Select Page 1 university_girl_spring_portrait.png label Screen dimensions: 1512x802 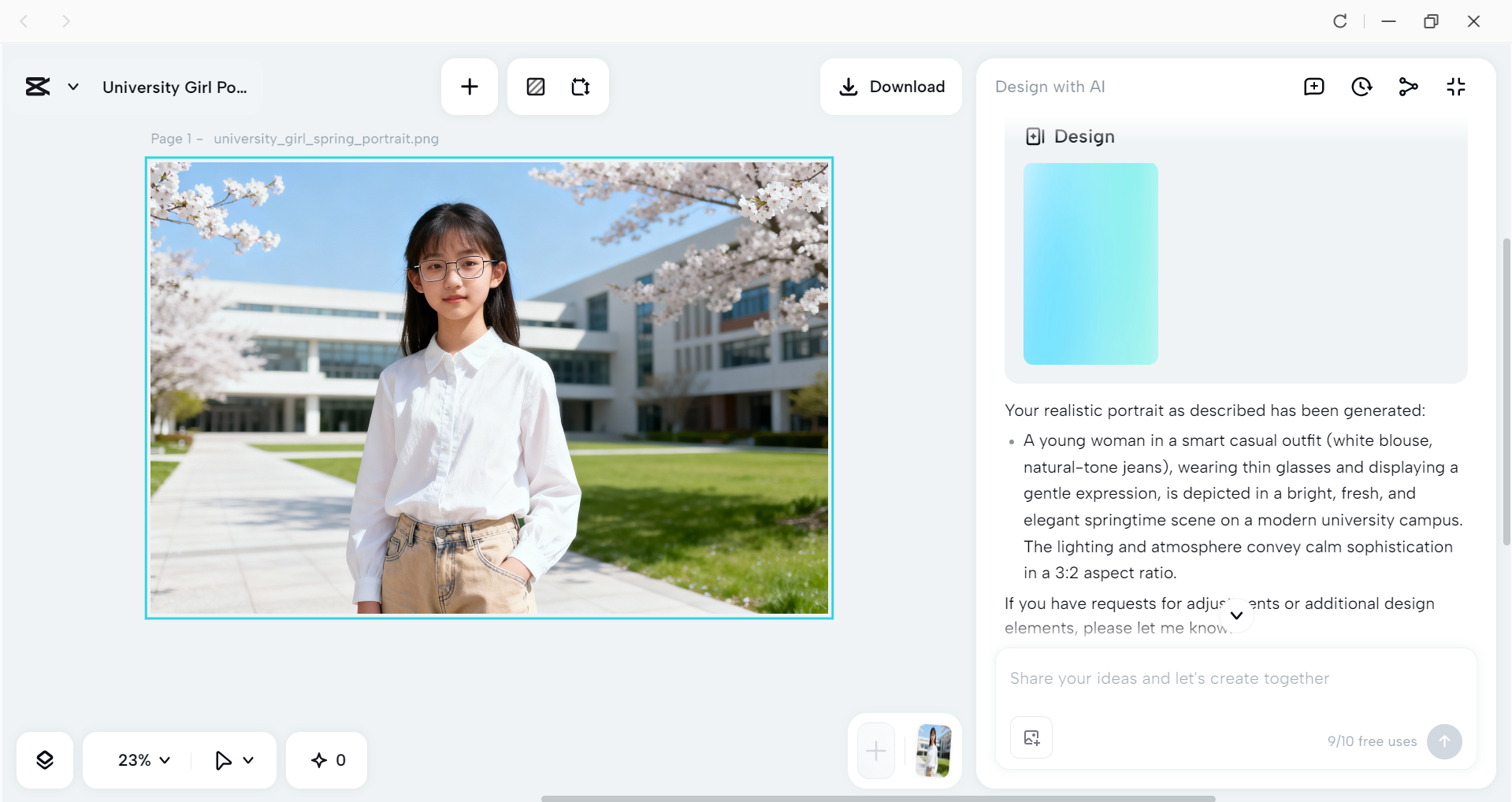point(294,139)
